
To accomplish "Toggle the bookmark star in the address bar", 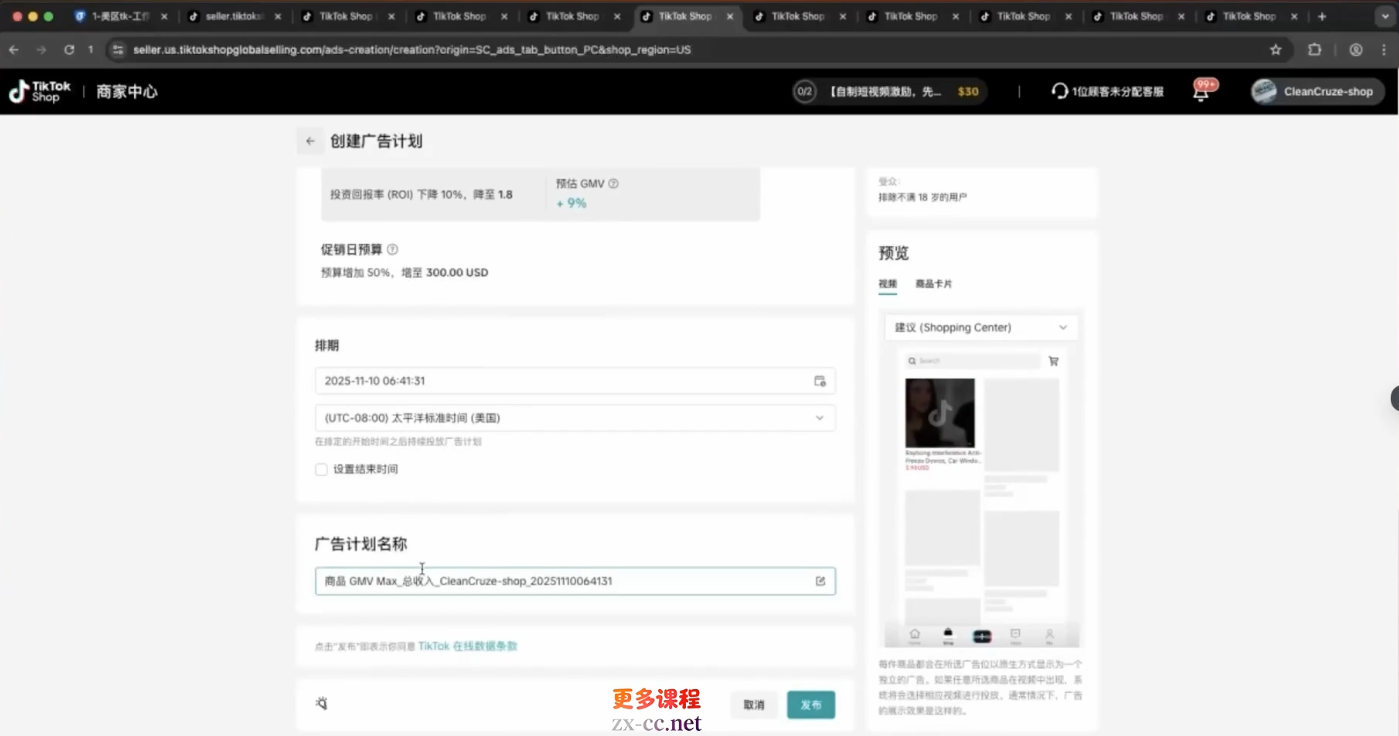I will point(1276,48).
